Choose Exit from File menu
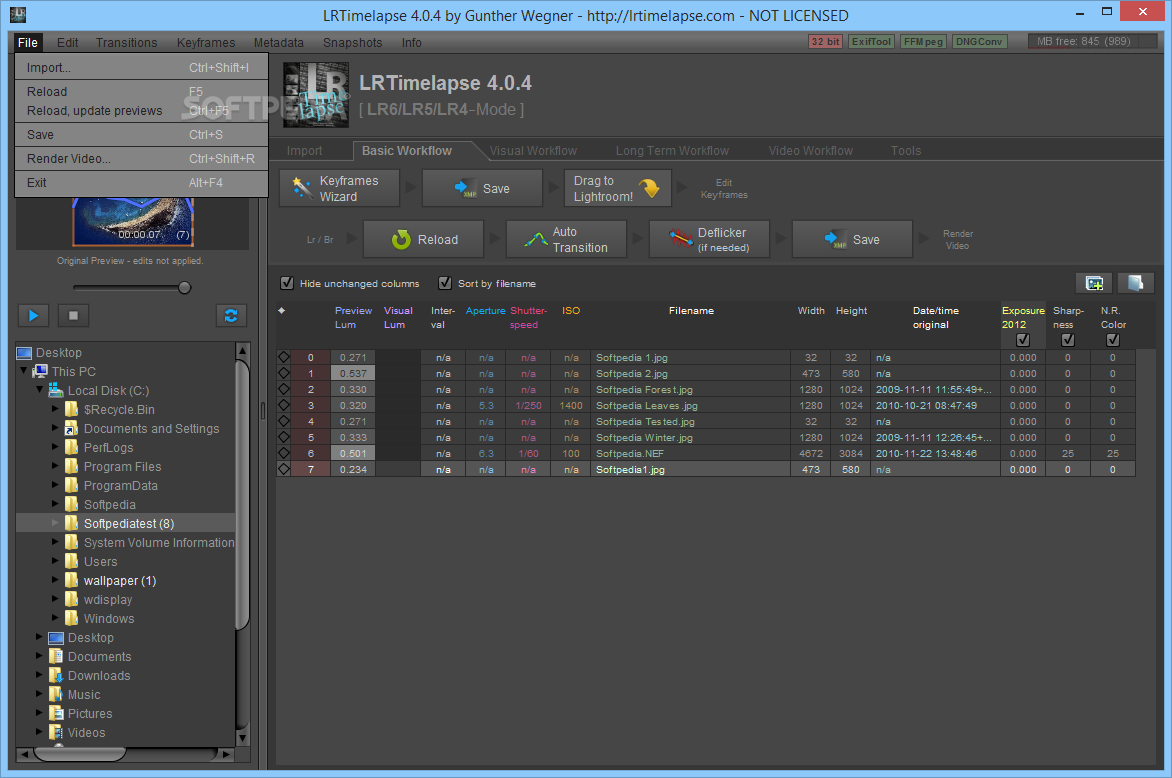 (141, 182)
